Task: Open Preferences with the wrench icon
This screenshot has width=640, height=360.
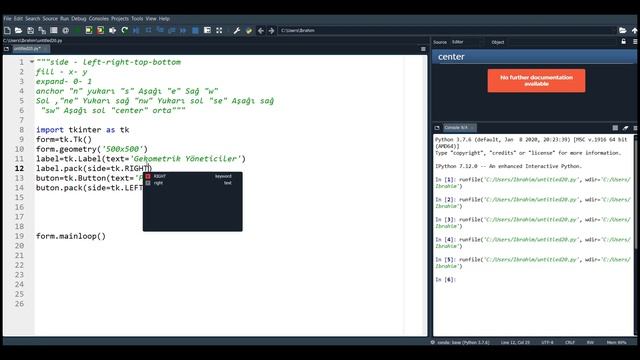Action: click(237, 31)
